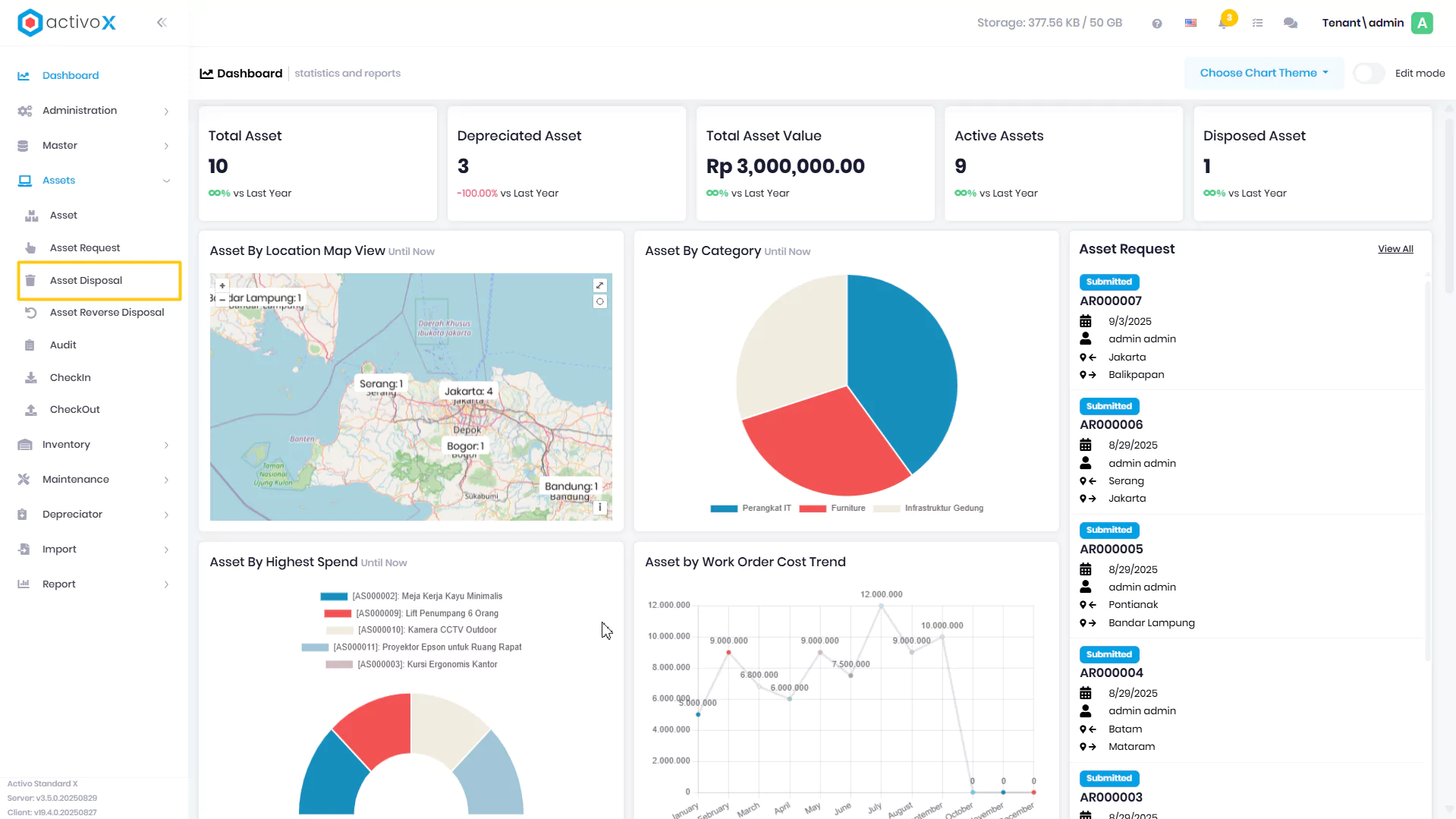Click the Inventory warehouse icon

click(24, 445)
